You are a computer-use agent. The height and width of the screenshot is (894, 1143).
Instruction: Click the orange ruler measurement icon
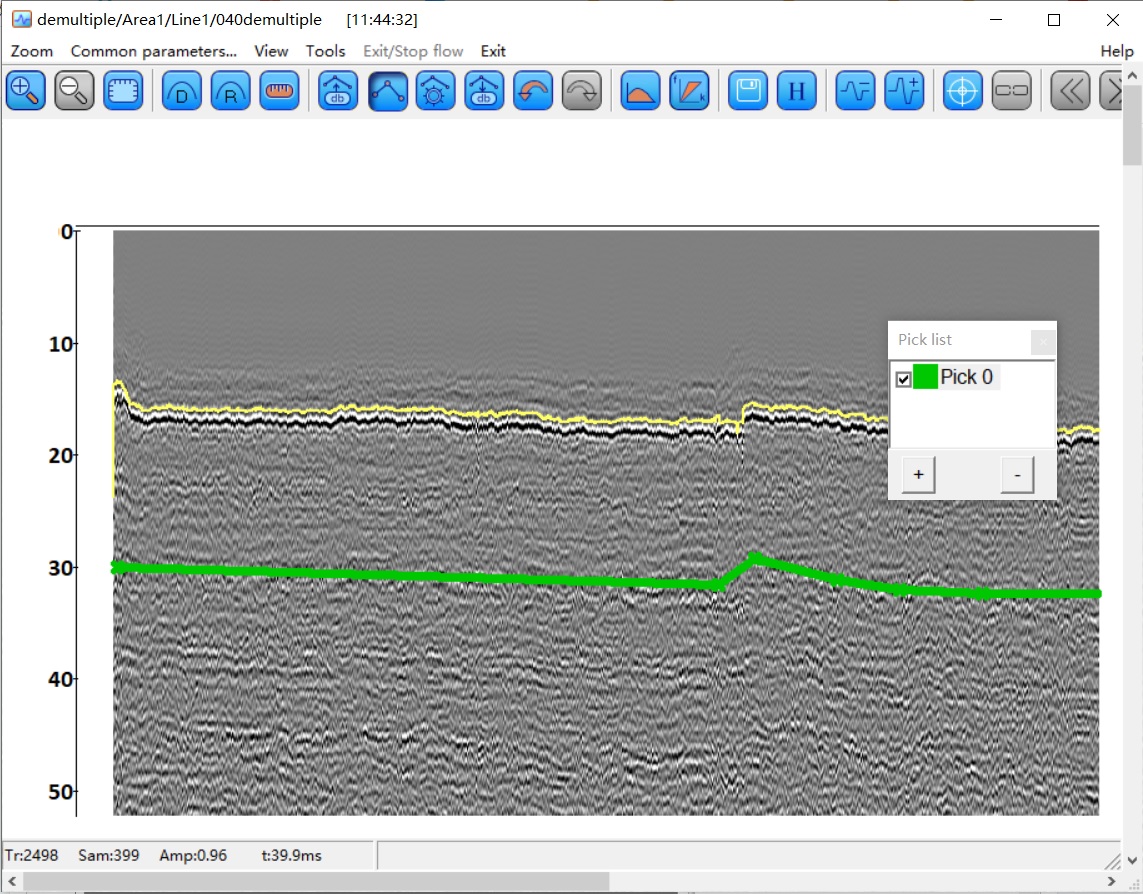point(279,91)
